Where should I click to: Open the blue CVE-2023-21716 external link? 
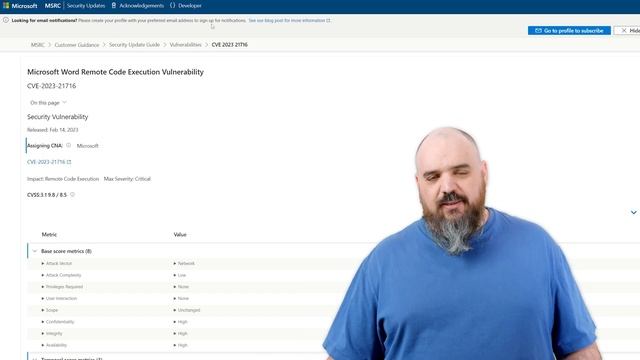[49, 162]
